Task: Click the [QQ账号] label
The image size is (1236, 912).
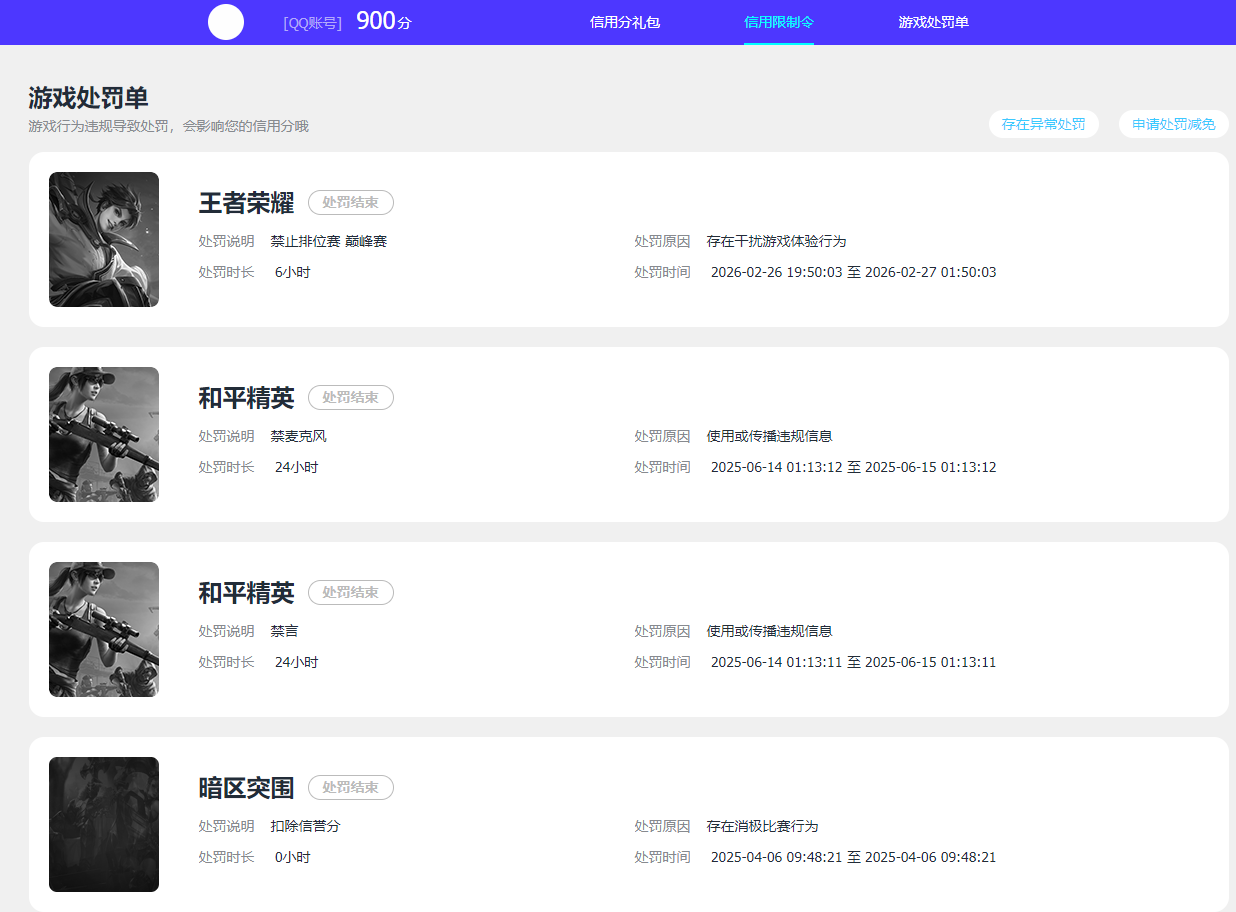Action: coord(313,23)
